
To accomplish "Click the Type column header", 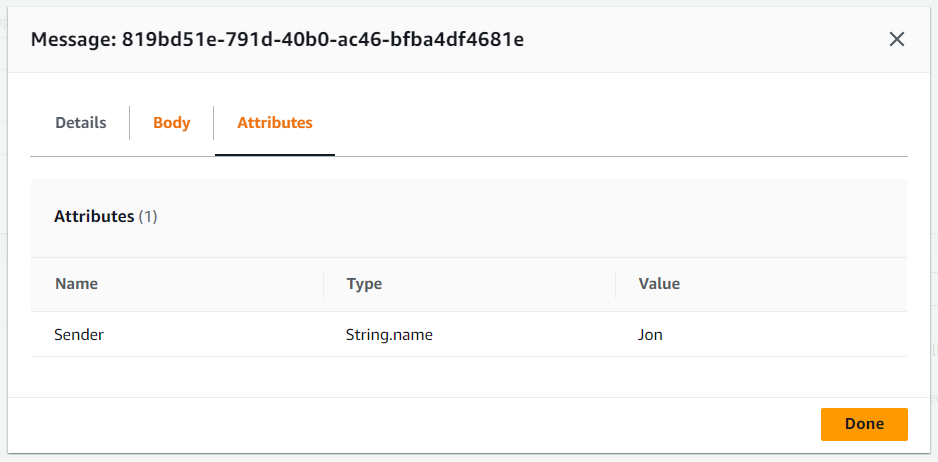I will (364, 284).
